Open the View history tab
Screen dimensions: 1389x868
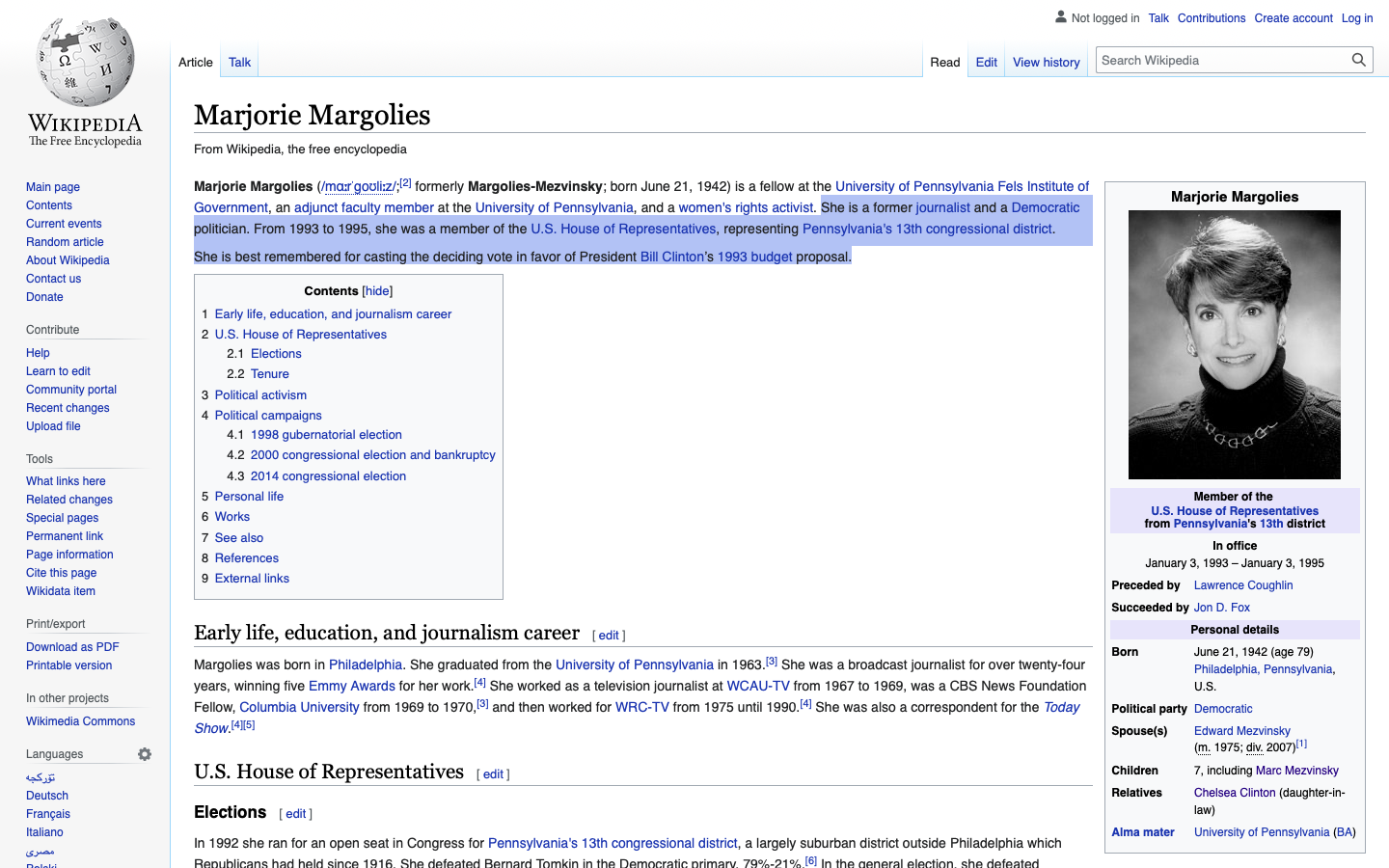(1047, 63)
